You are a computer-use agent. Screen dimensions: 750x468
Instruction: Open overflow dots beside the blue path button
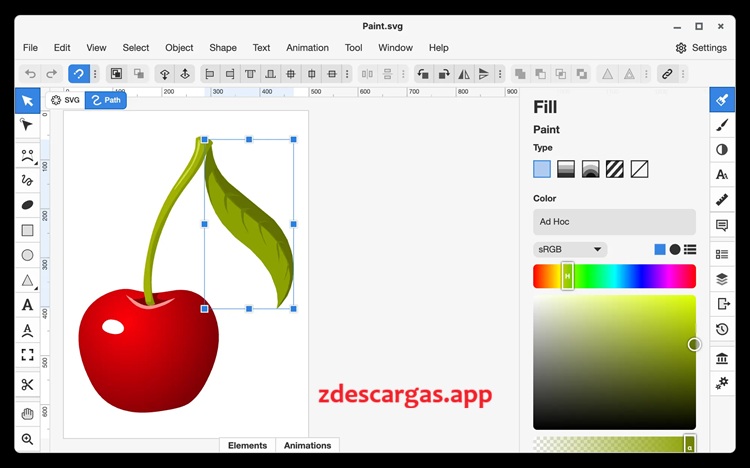[95, 74]
